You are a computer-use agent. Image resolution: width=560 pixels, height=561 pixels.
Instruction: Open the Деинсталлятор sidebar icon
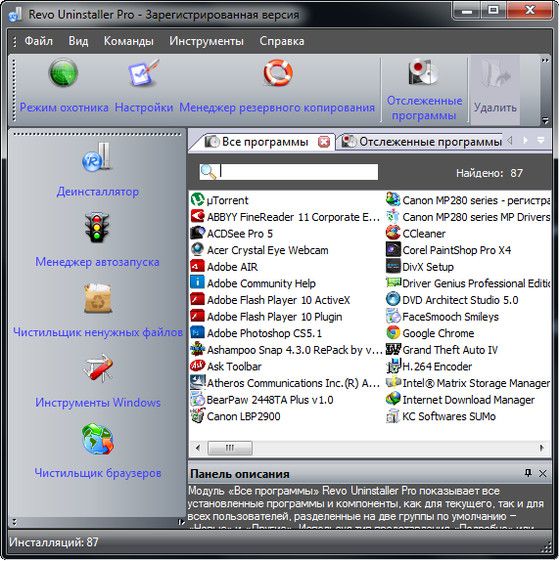[x=97, y=157]
